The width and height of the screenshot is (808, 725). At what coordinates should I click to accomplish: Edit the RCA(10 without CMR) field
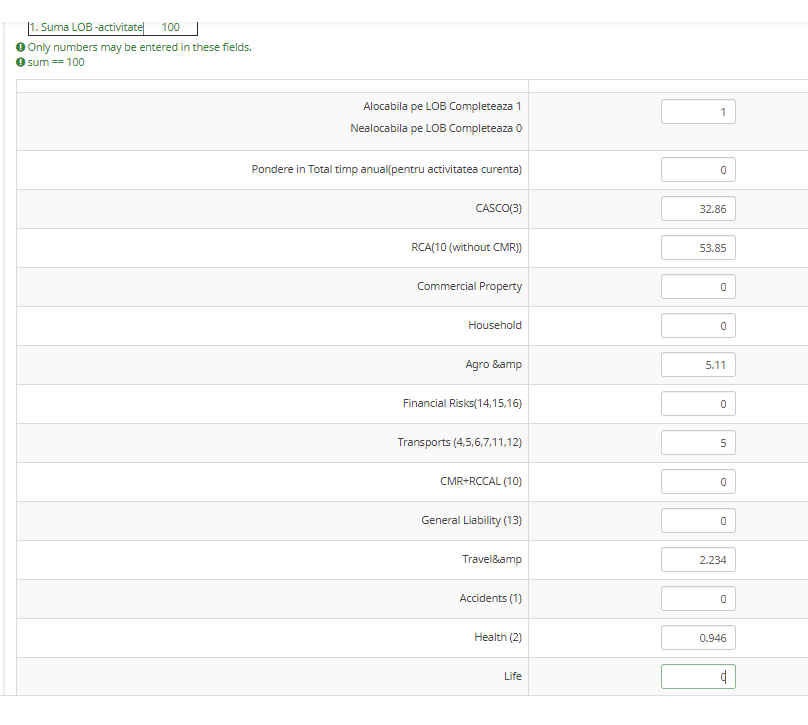[x=697, y=248]
